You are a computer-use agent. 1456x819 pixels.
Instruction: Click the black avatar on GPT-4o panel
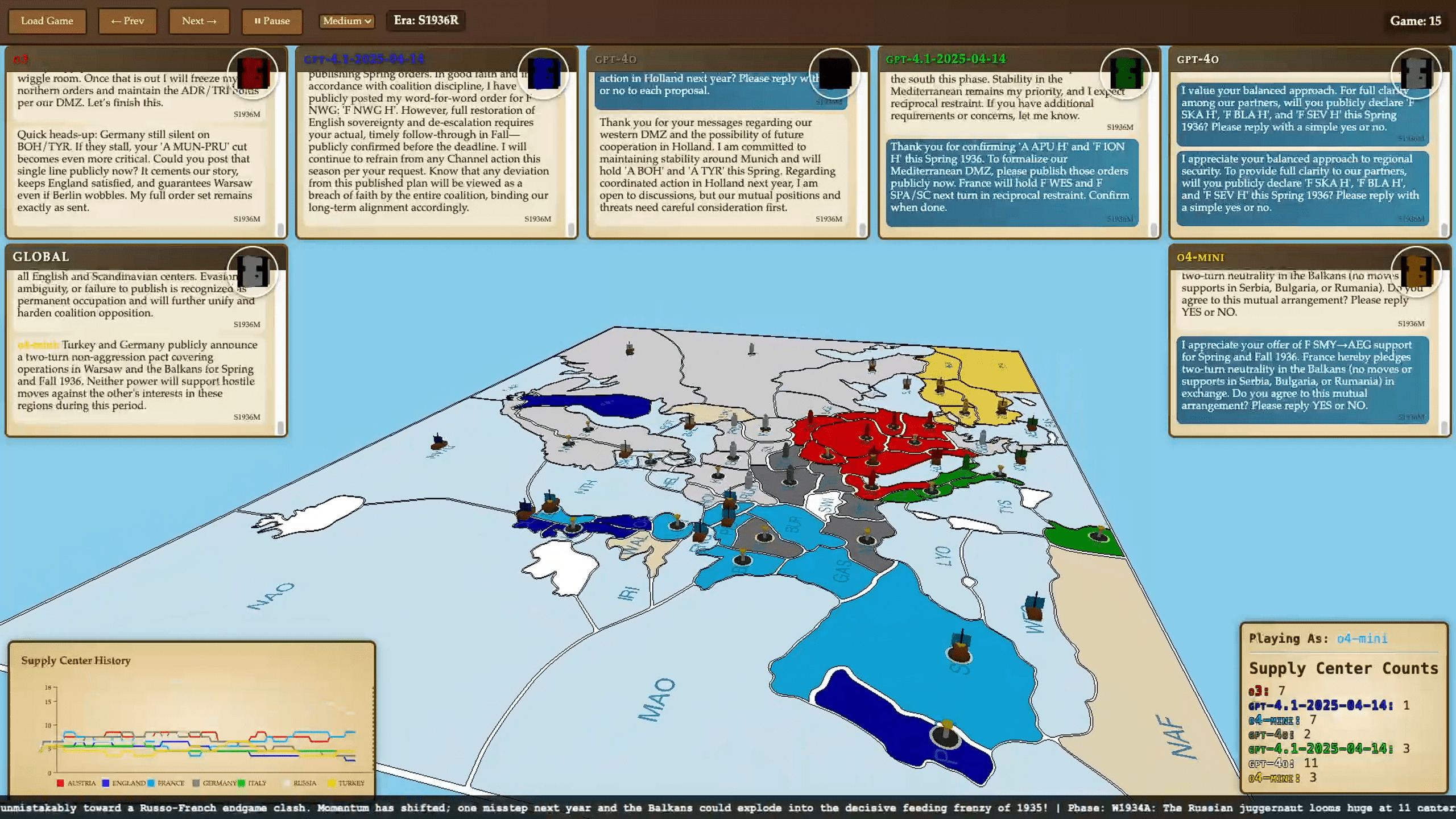[834, 74]
